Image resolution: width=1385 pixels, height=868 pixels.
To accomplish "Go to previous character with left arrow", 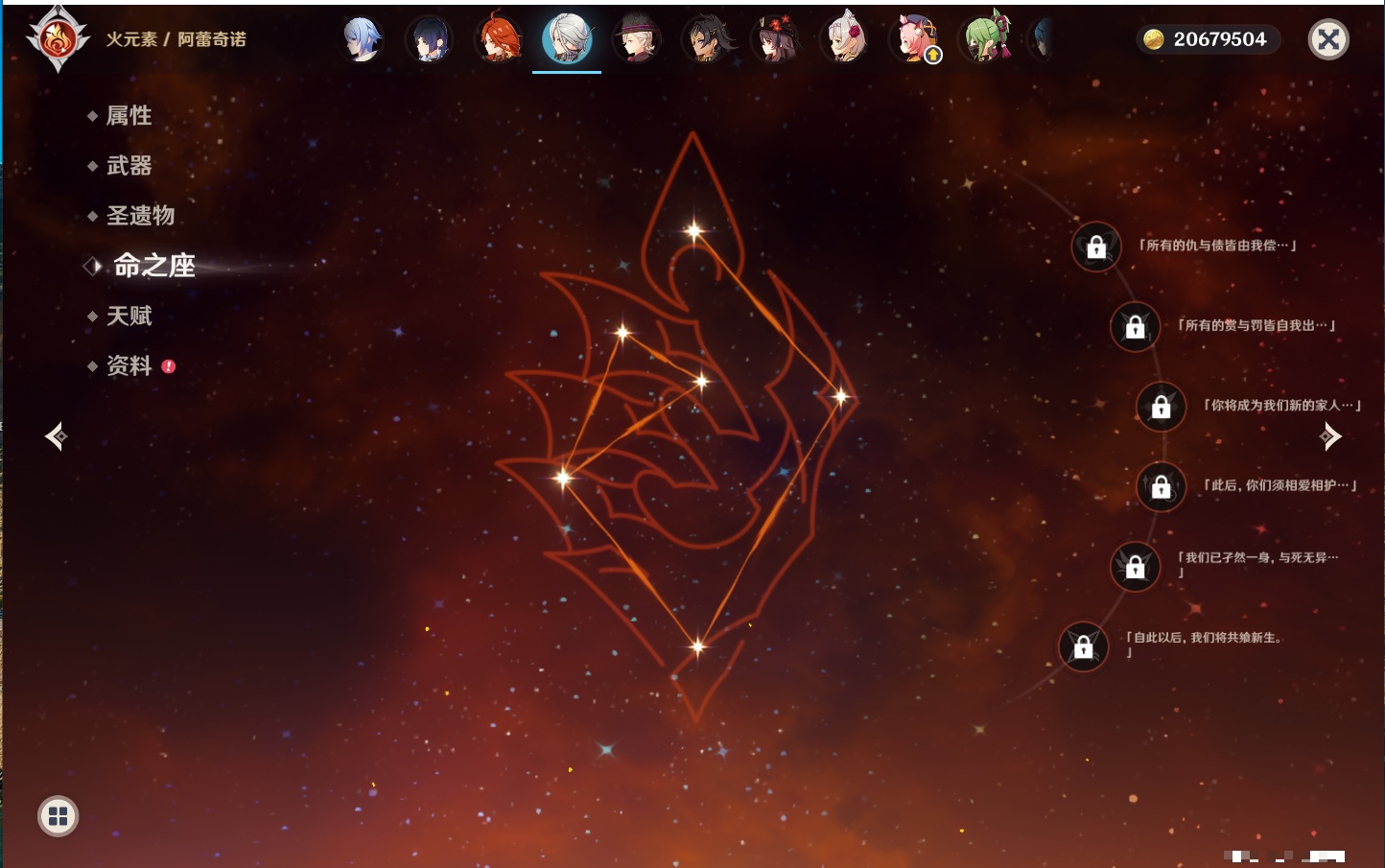I will tap(56, 436).
